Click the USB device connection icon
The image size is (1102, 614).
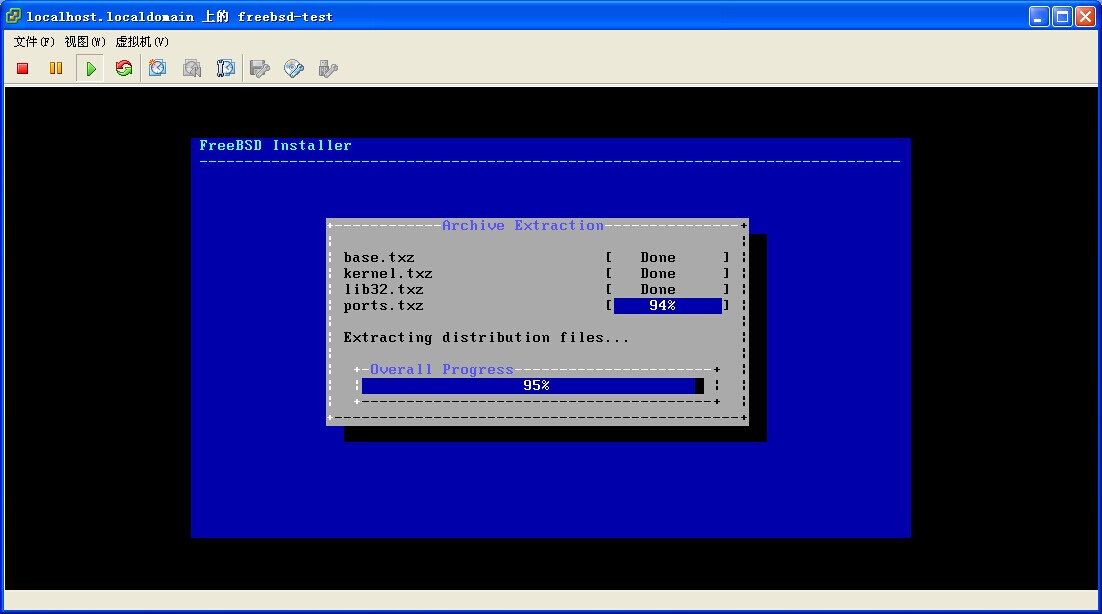(x=327, y=69)
